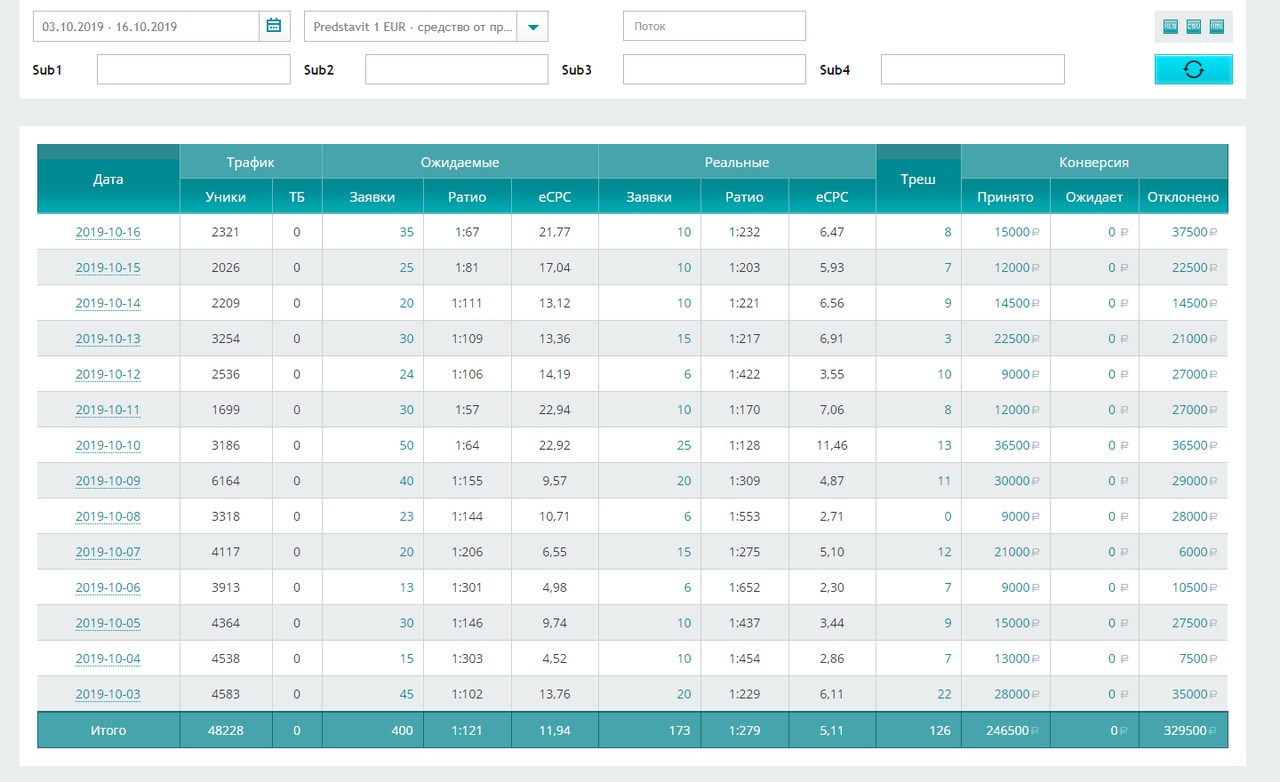The image size is (1280, 782).
Task: Click the Итого total row label
Action: coord(108,730)
